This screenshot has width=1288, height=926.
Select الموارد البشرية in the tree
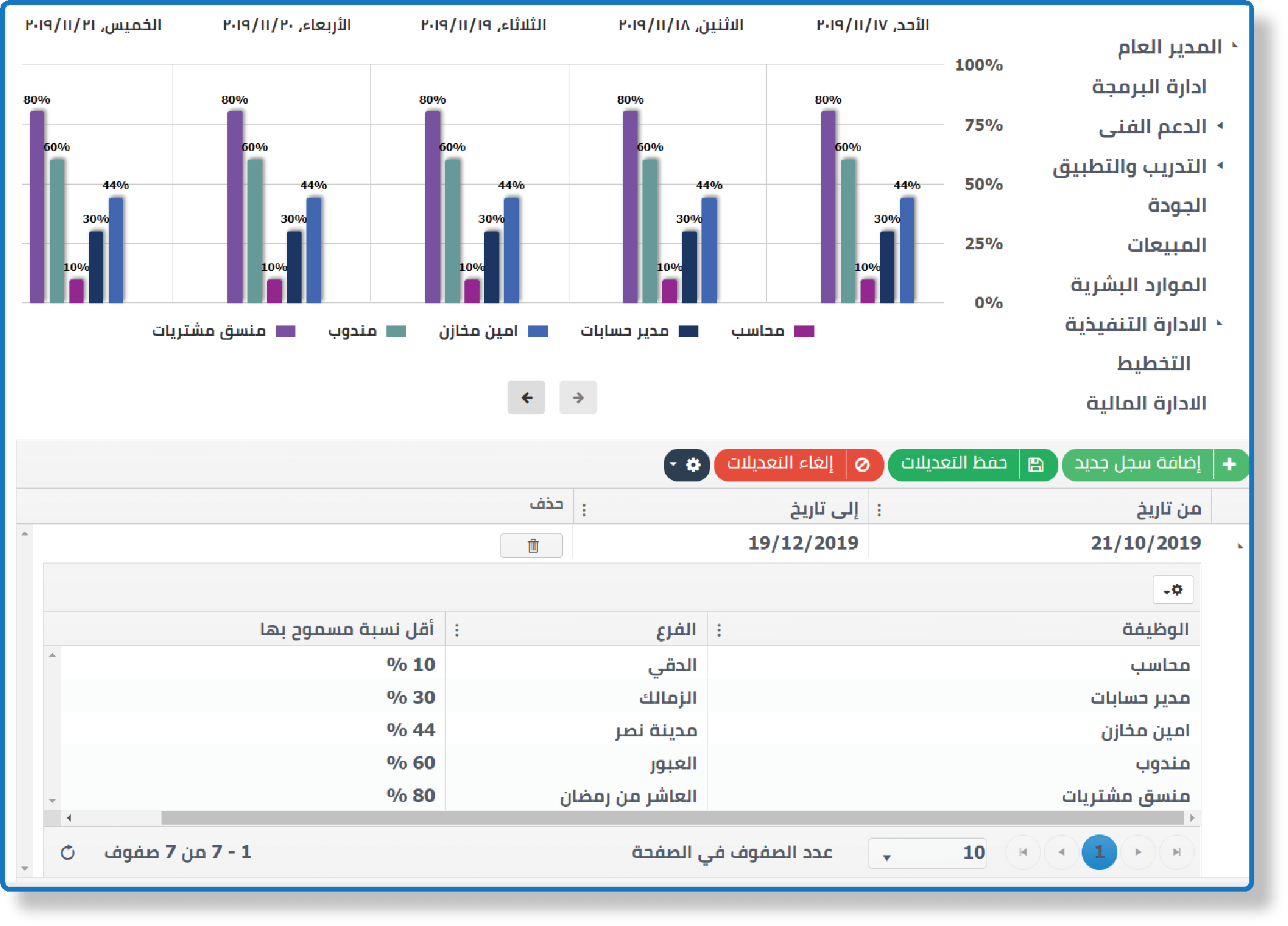[x=1138, y=284]
